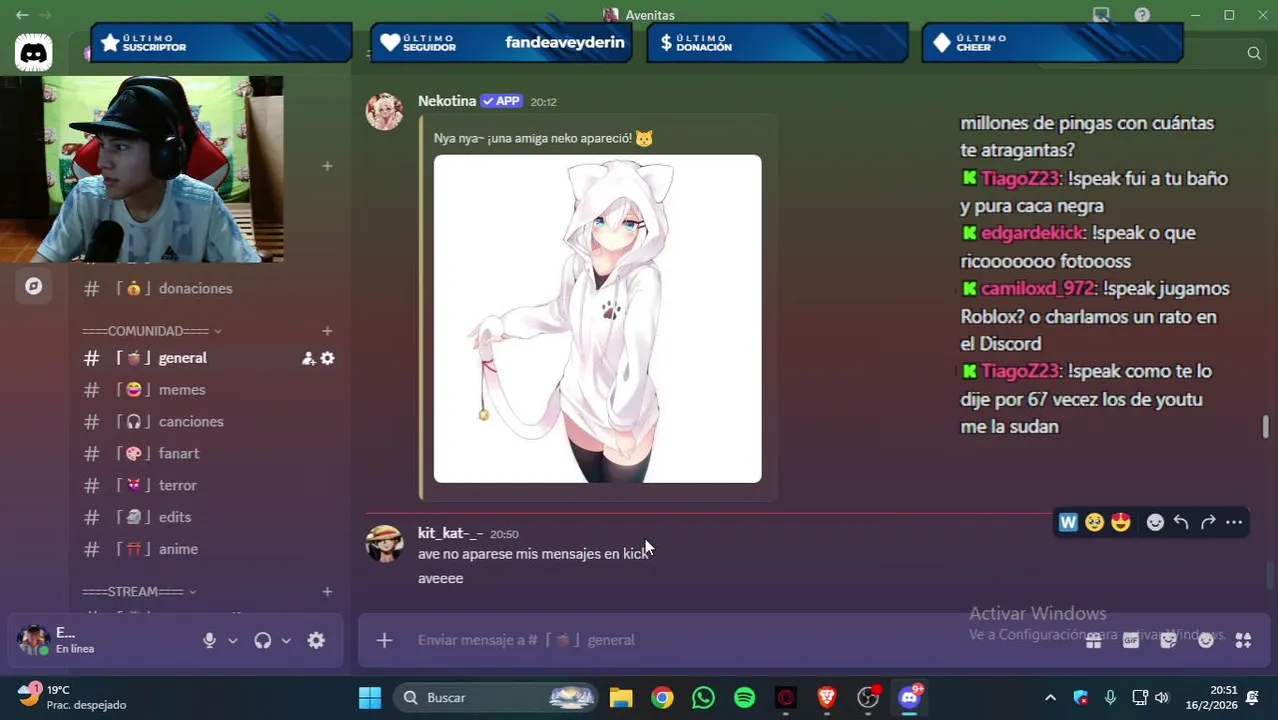The height and width of the screenshot is (720, 1278).
Task: Open the inbox icon in title bar
Action: [1101, 15]
